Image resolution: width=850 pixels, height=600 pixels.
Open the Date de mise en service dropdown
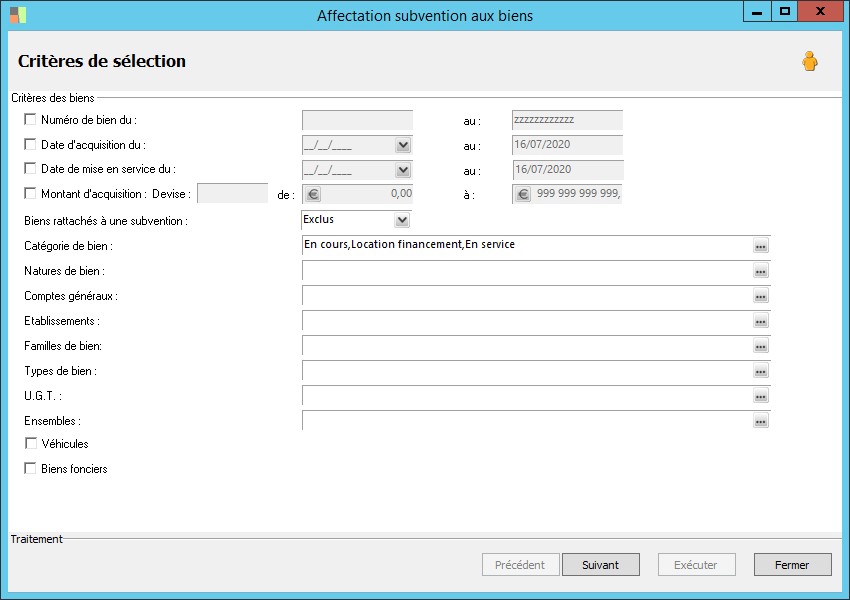click(x=402, y=170)
